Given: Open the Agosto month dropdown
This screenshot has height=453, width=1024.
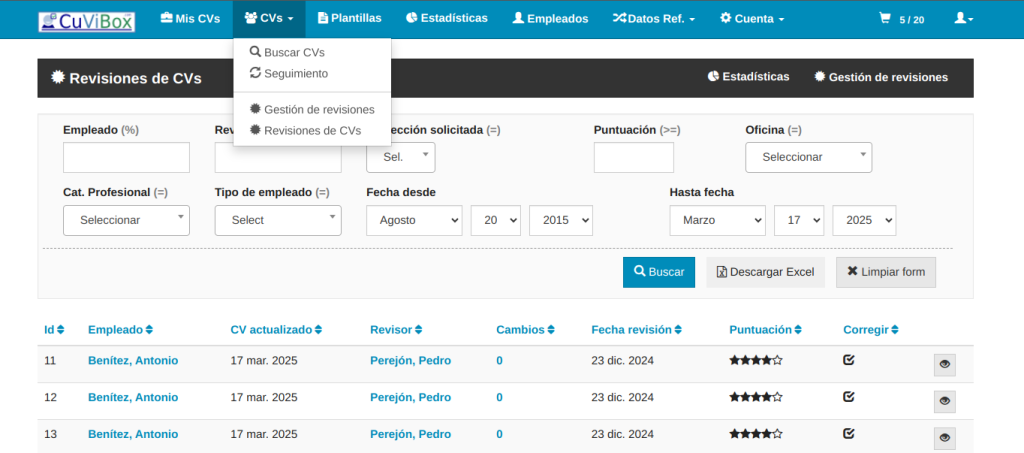Looking at the screenshot, I should (414, 220).
